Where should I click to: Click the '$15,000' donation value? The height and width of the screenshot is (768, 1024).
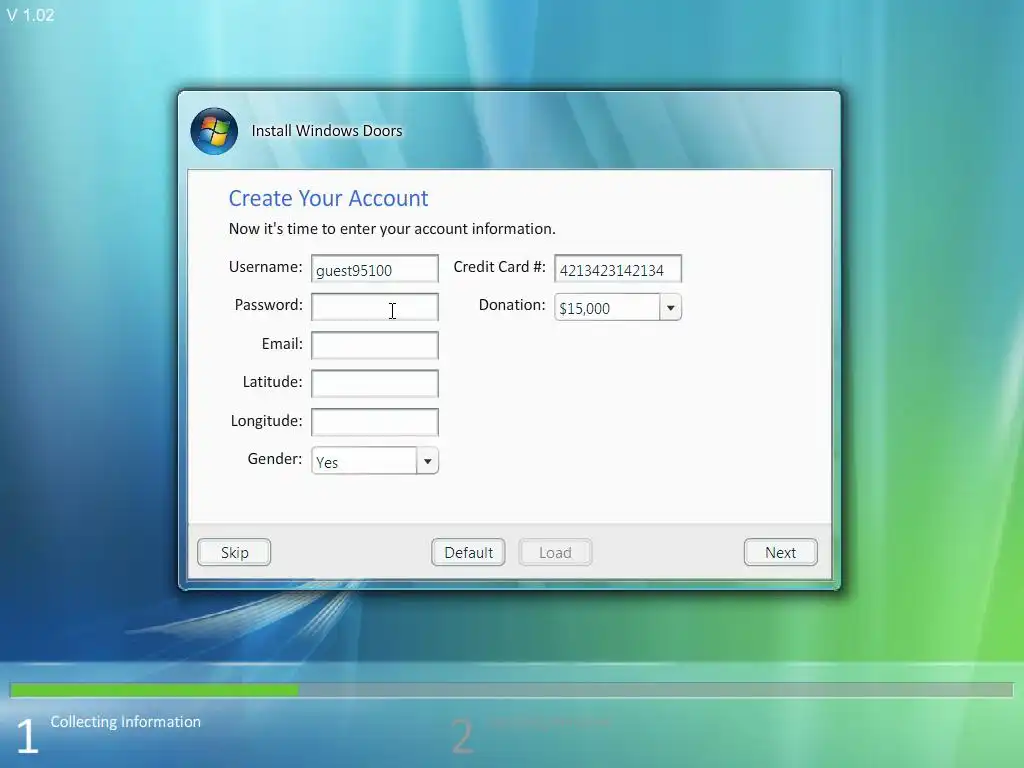(x=584, y=308)
